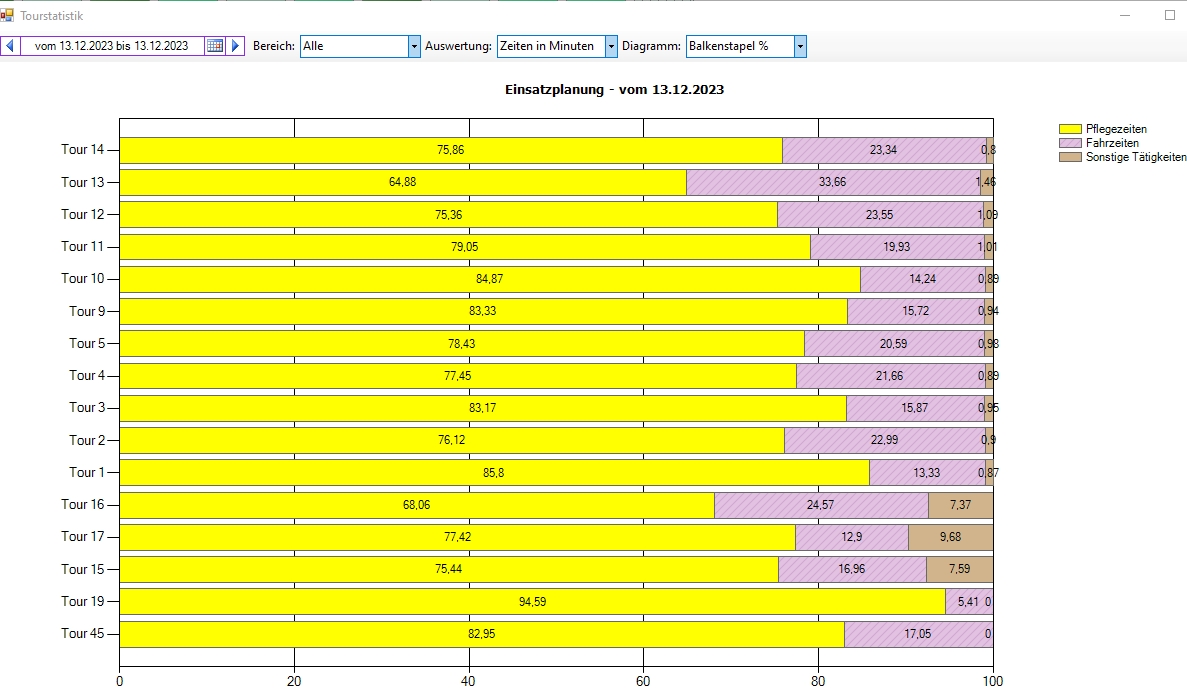Open the Bereich dropdown showing Alle

point(414,46)
